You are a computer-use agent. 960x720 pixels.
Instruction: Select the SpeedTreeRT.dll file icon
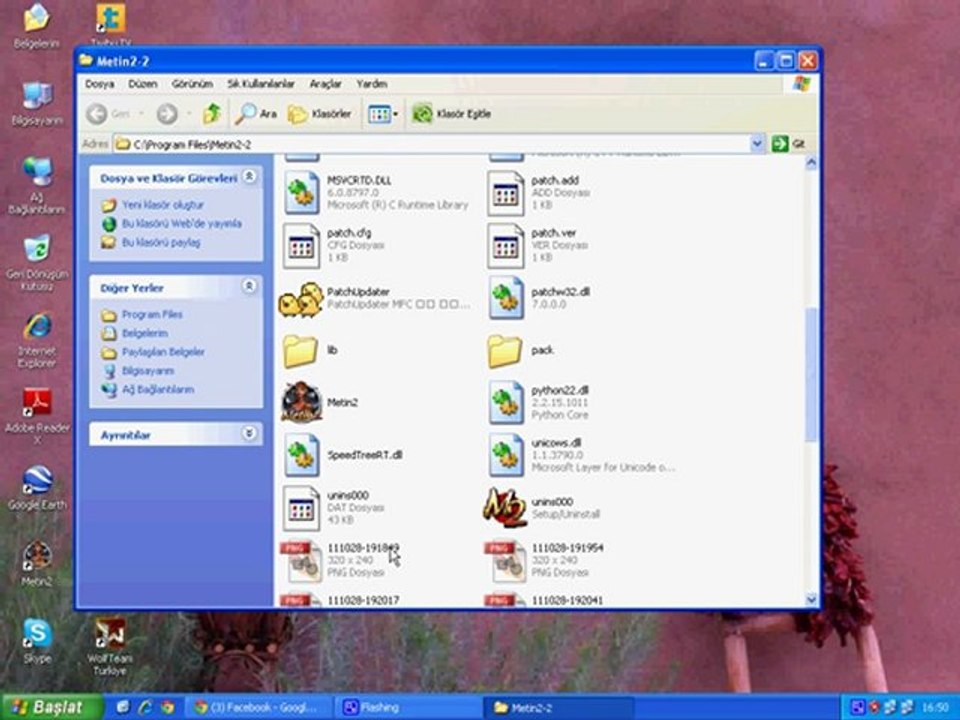[x=301, y=455]
